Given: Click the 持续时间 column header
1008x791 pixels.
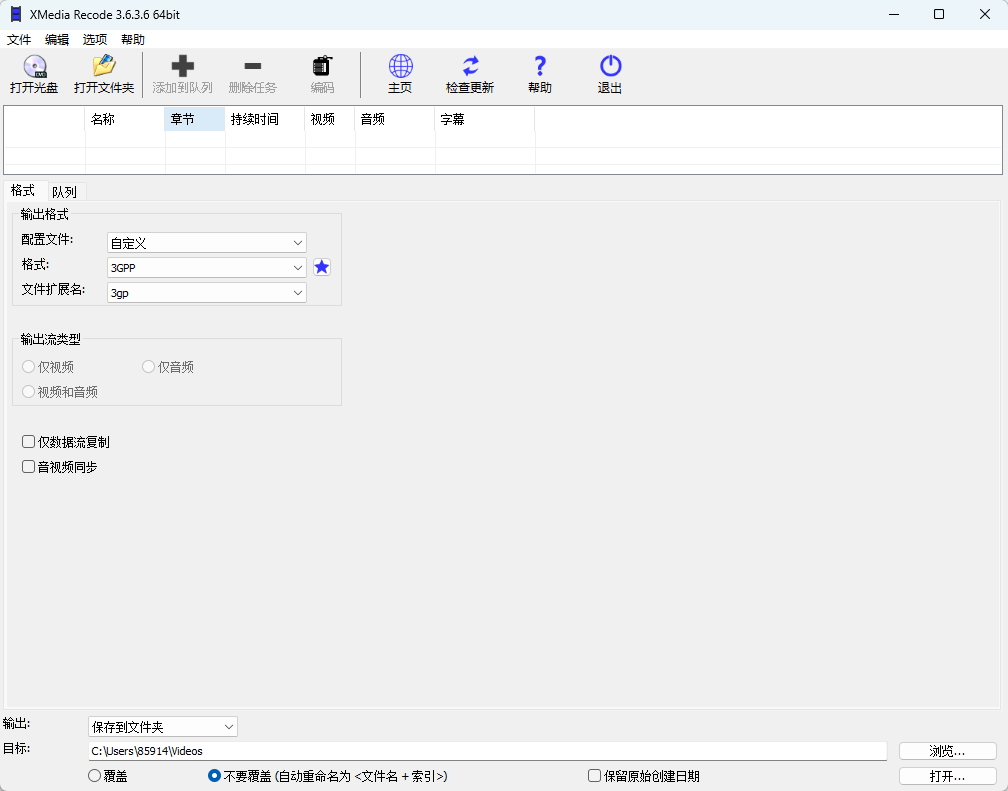Looking at the screenshot, I should tap(265, 119).
